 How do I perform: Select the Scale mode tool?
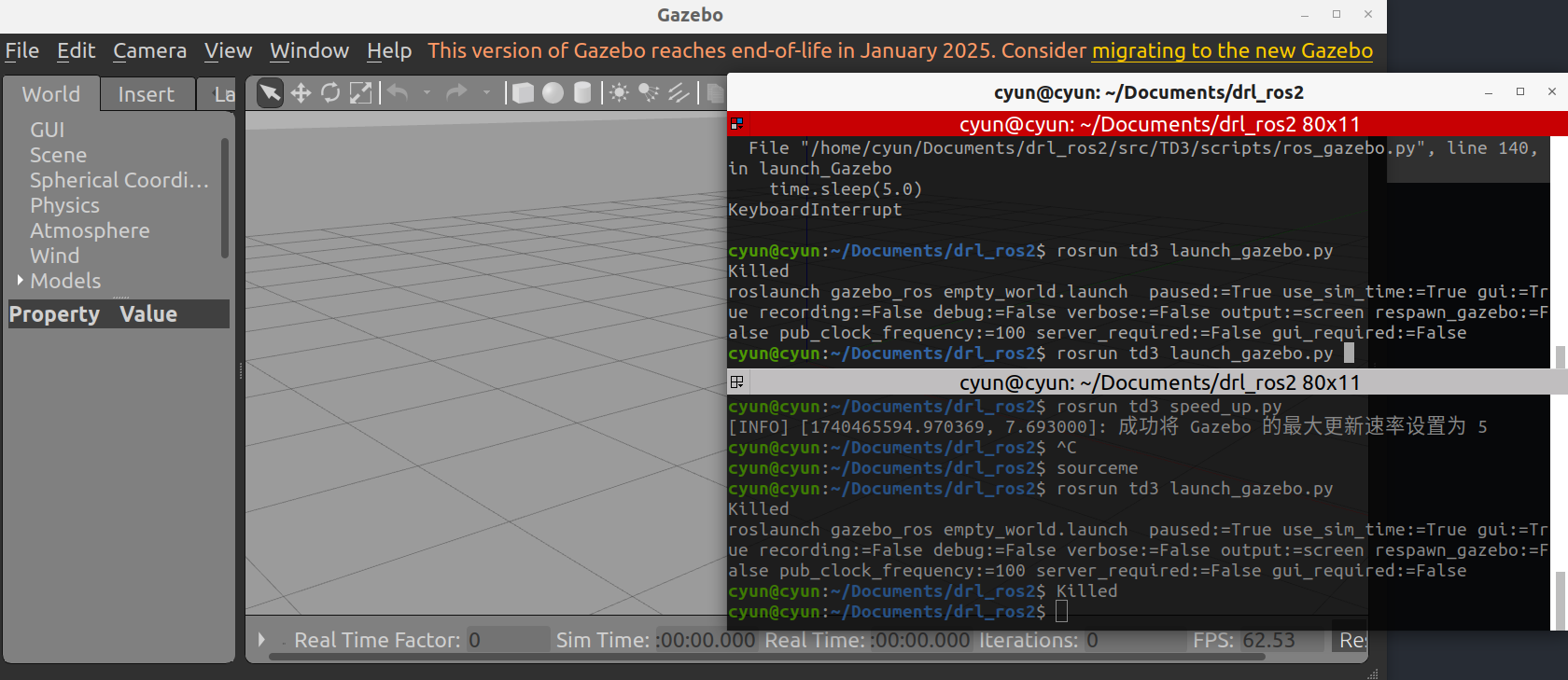(360, 92)
